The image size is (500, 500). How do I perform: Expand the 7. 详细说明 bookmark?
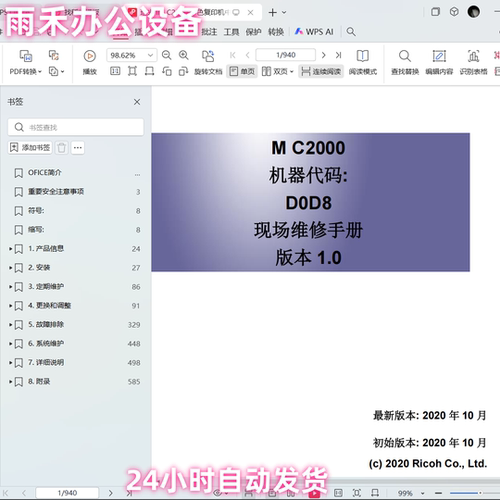(x=11, y=363)
